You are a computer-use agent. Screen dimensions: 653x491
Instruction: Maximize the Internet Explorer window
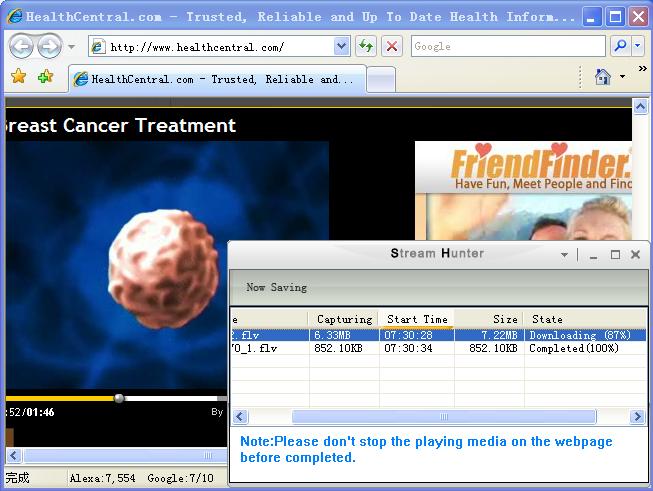click(615, 17)
